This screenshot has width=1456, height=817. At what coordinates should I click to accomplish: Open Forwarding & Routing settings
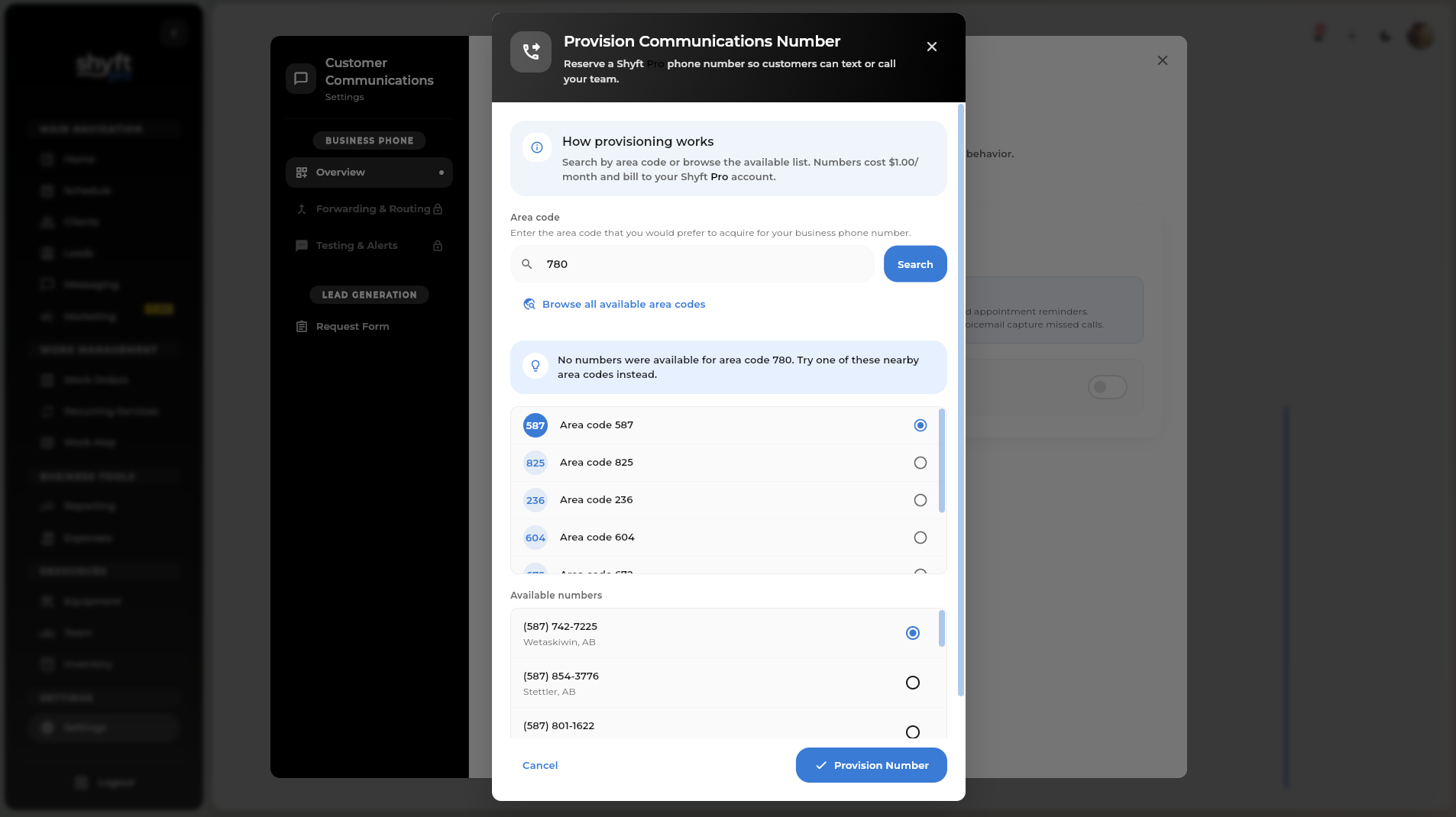pyautogui.click(x=372, y=208)
